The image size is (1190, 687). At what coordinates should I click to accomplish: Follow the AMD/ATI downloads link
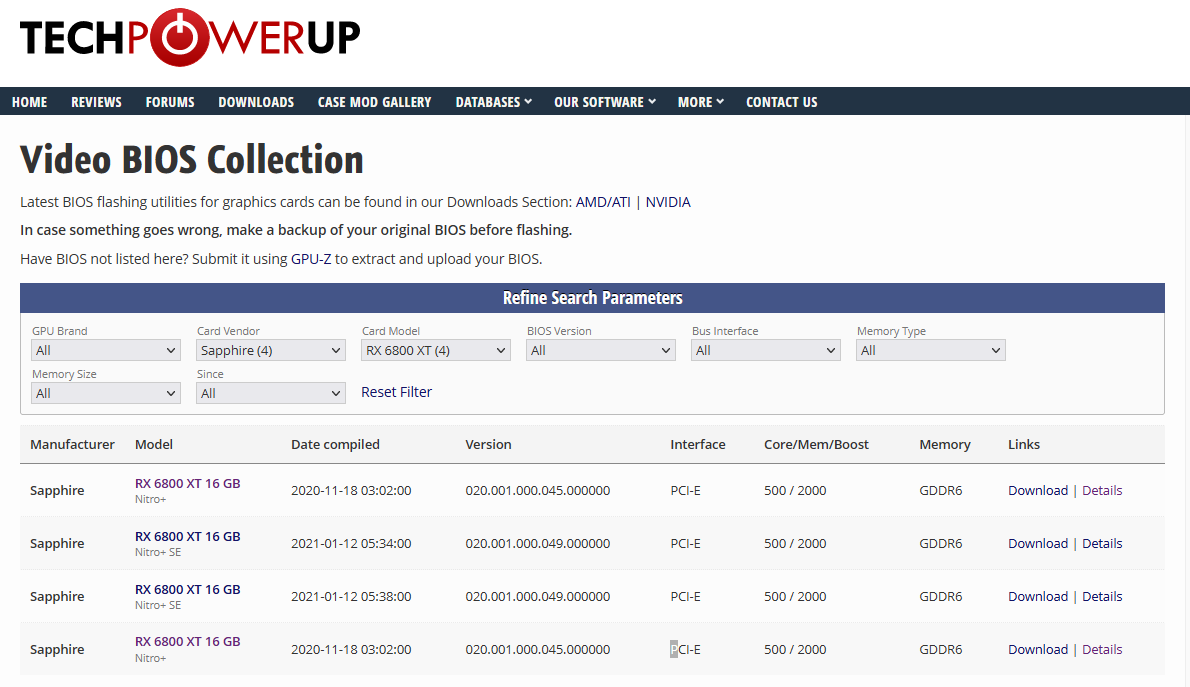coord(603,202)
